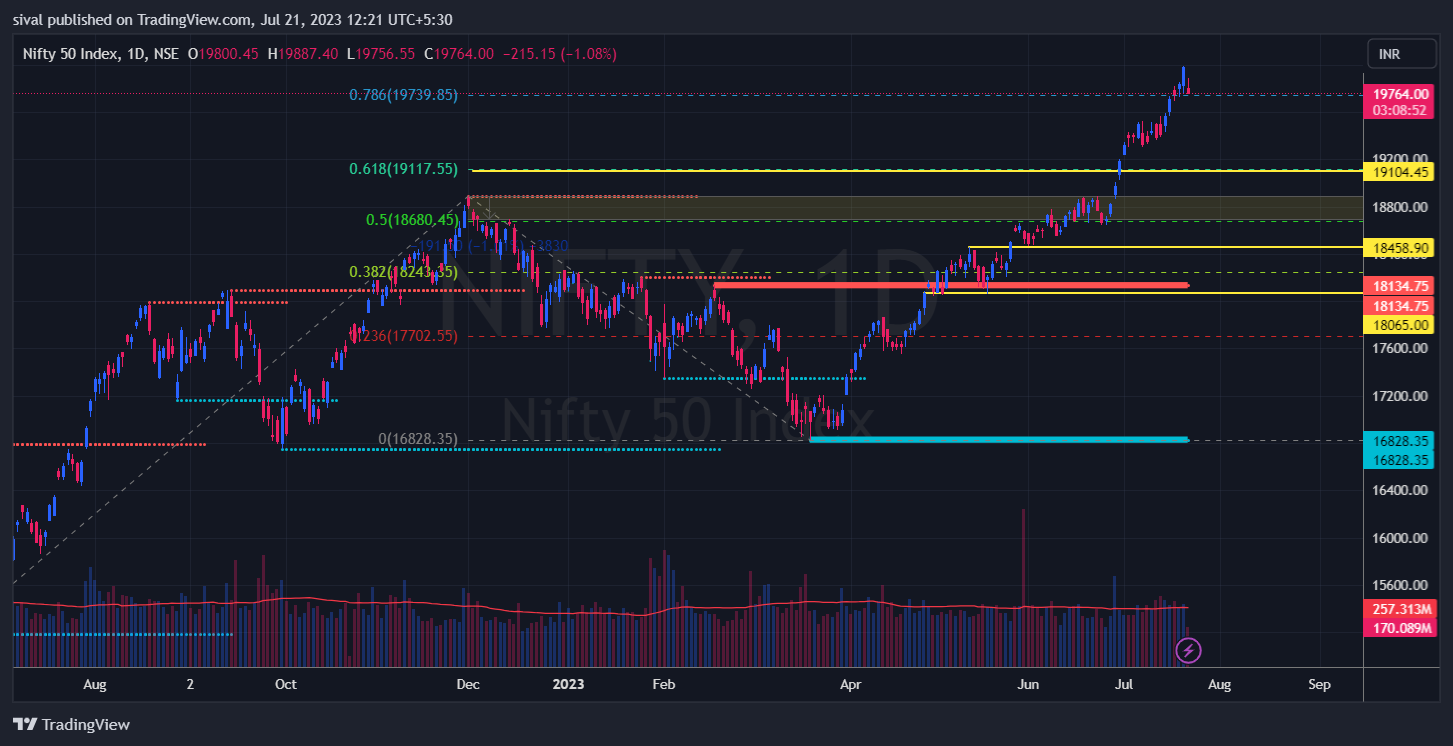
Task: Click the 170.089M volume label
Action: [1399, 628]
